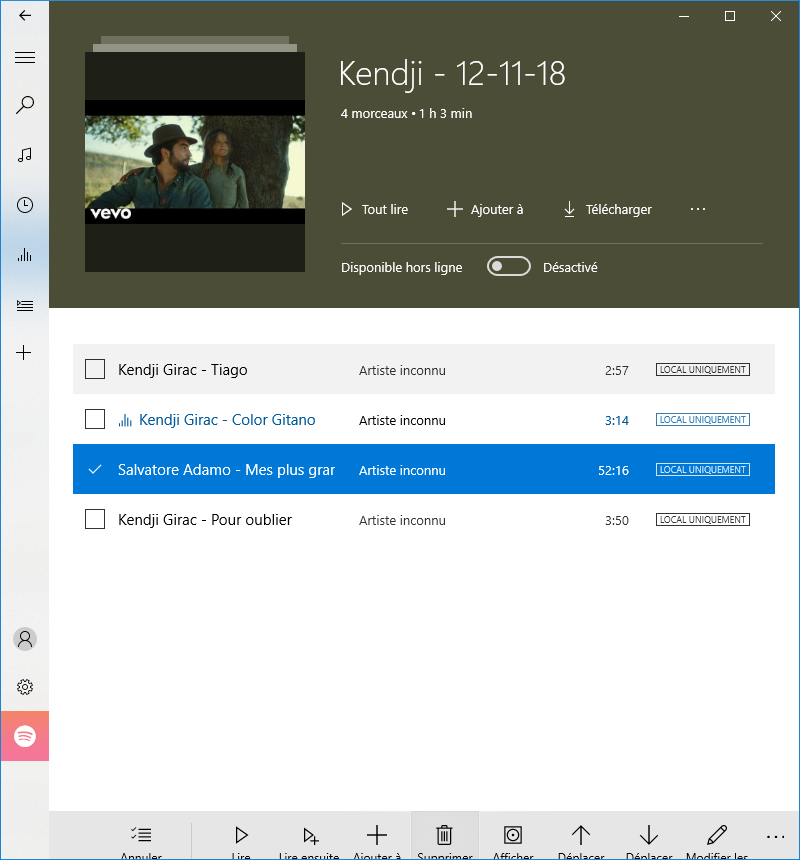This screenshot has width=800, height=860.
Task: Show playlists via the sidebar list icon
Action: (25, 305)
